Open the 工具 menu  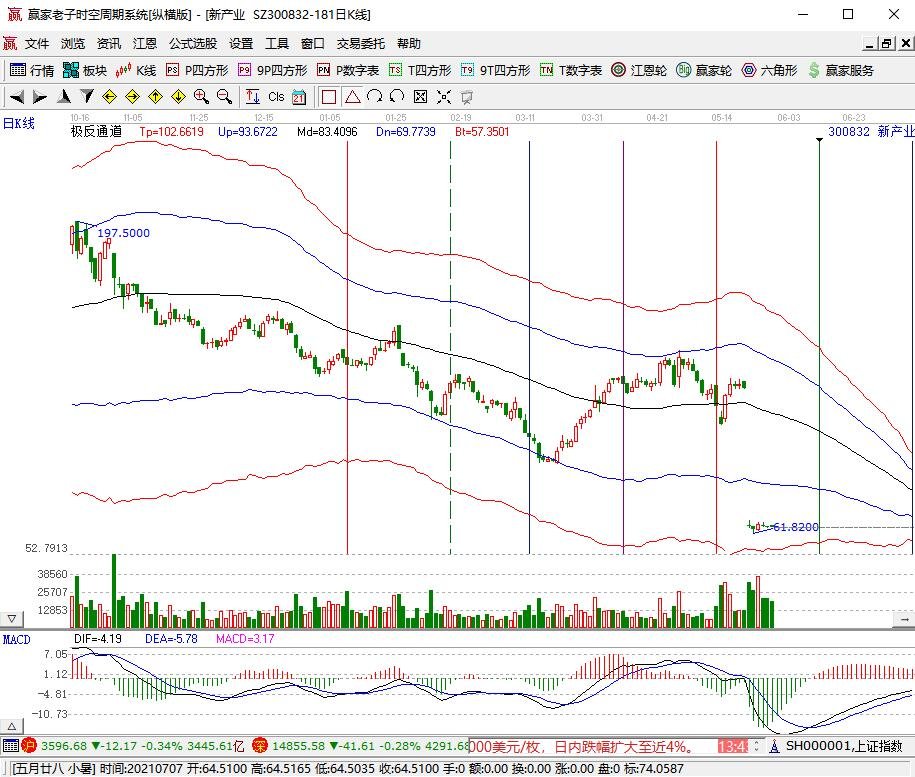(277, 44)
